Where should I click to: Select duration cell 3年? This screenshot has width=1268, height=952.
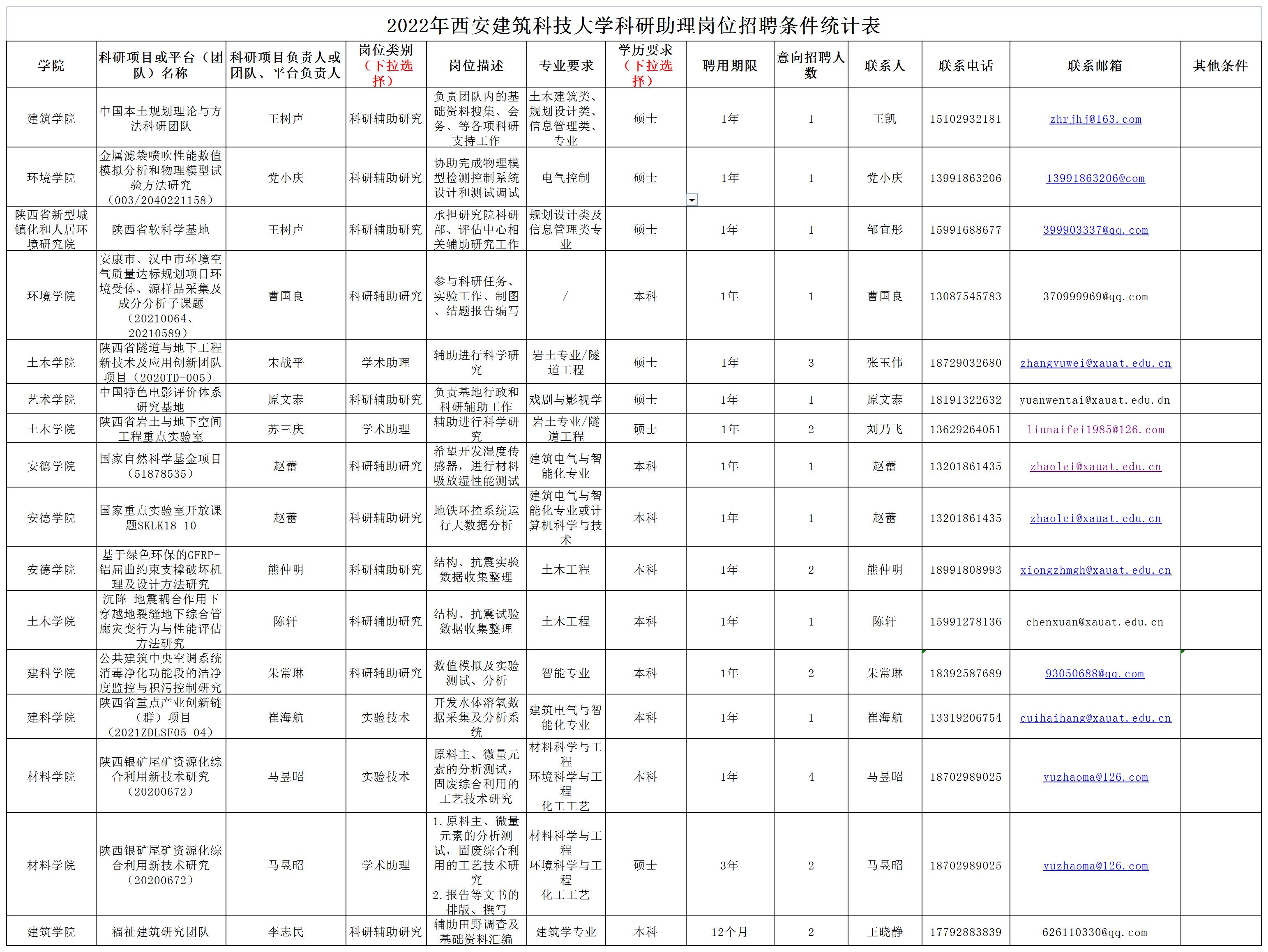tap(730, 865)
